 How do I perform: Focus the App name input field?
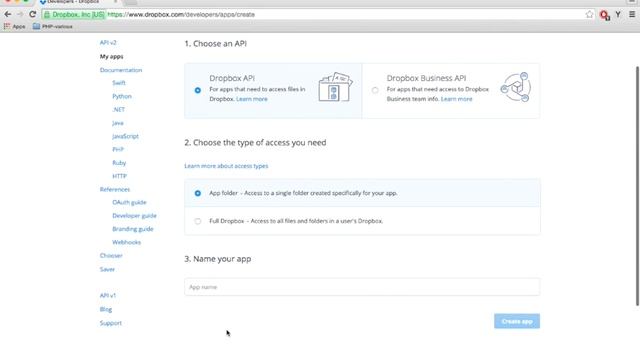[362, 287]
